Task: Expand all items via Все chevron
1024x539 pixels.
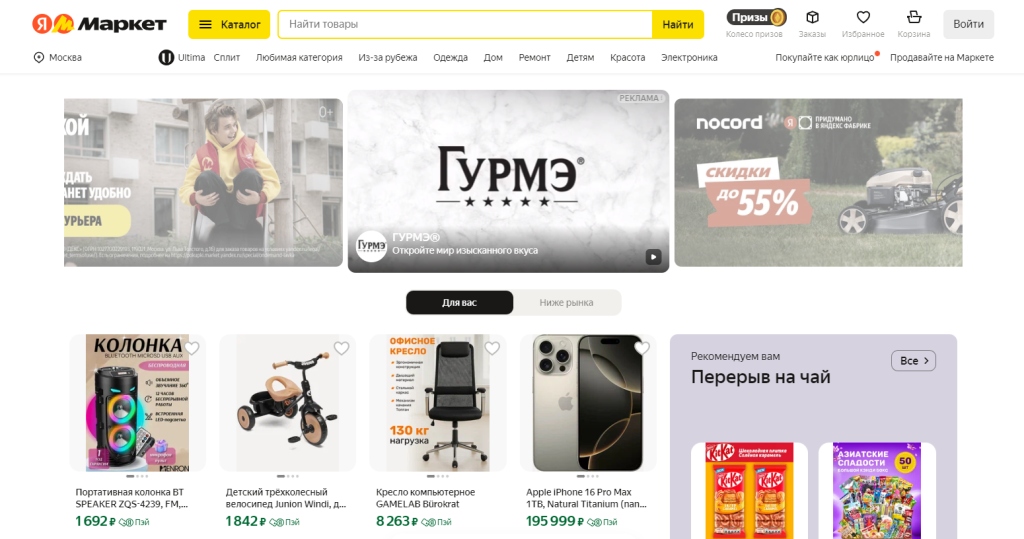Action: 913,361
